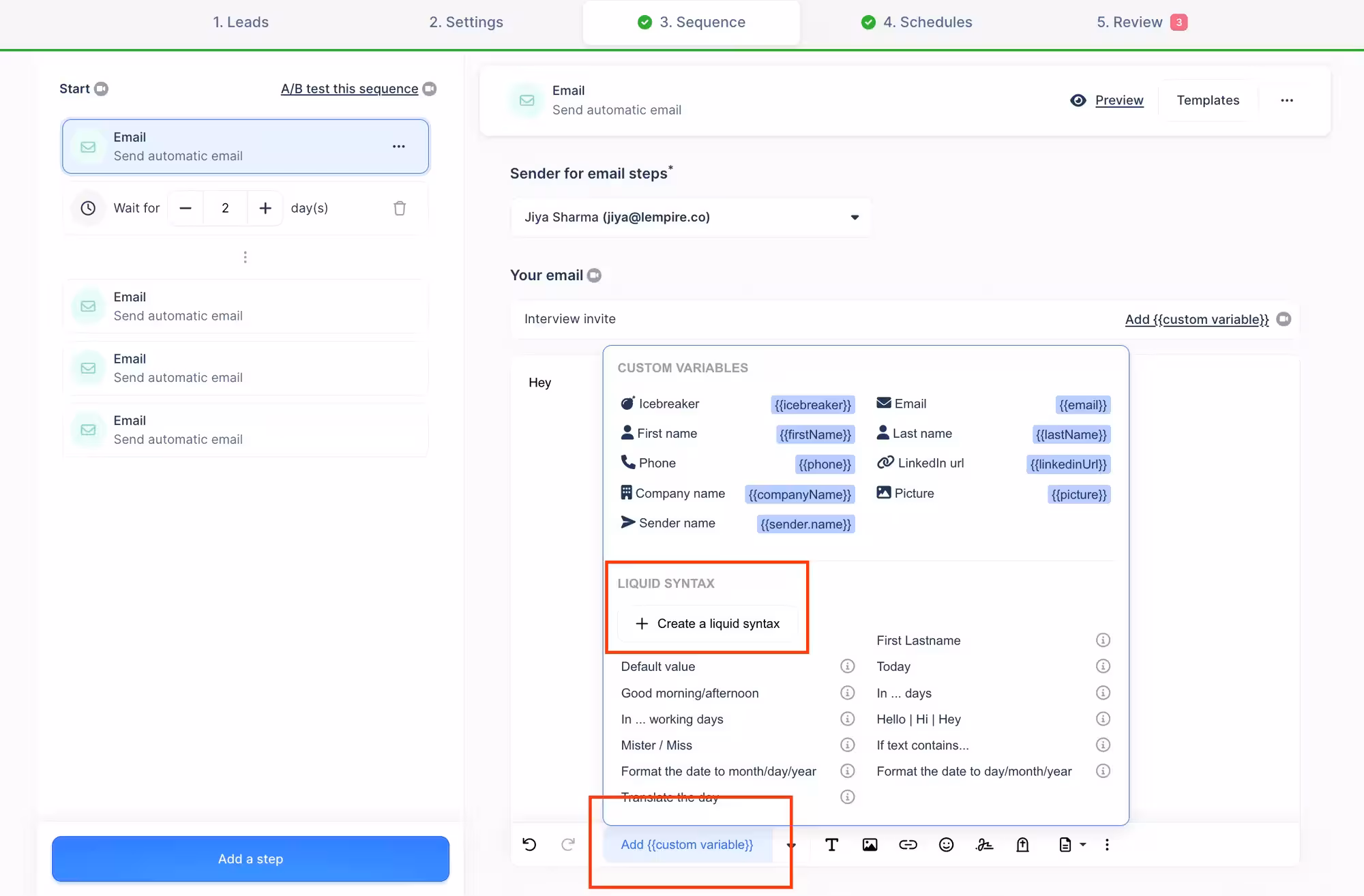Go to the 5. Review tab
The width and height of the screenshot is (1364, 896).
point(1129,22)
